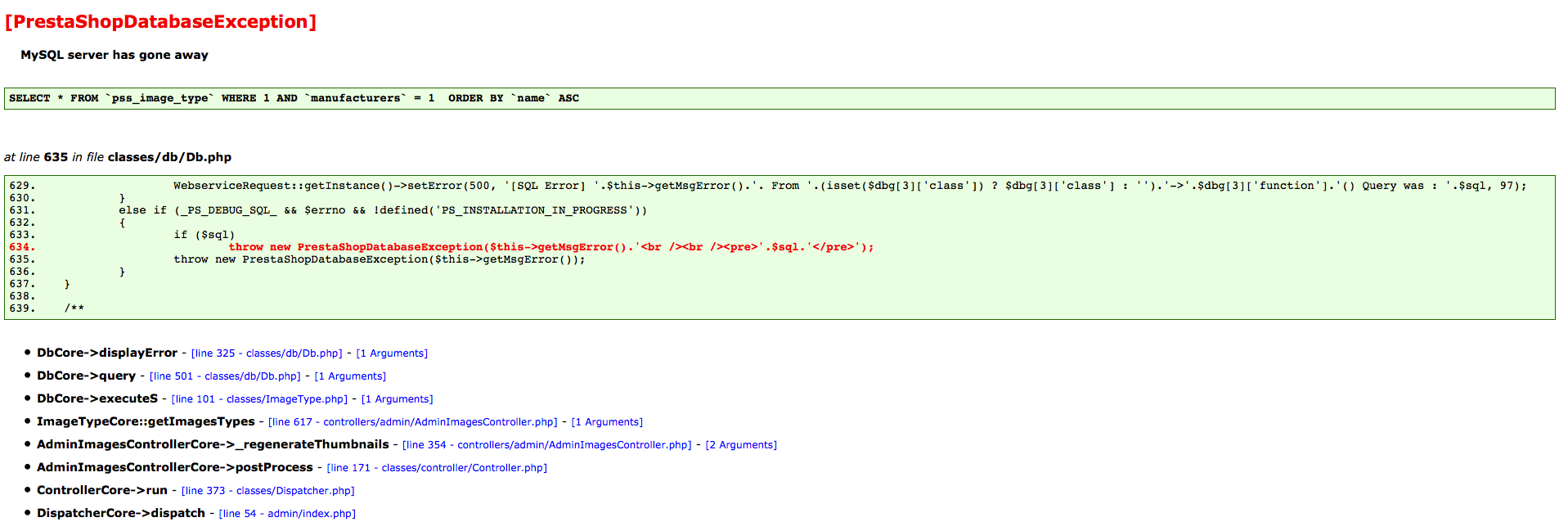Expand 1 Arguments for DbCore->executeS
1568x531 pixels.
(x=398, y=399)
